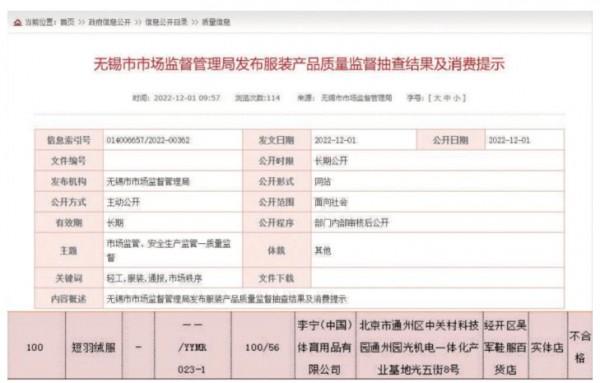The width and height of the screenshot is (600, 383).
Task: Click the 100/56 specification cell
Action: (x=263, y=346)
